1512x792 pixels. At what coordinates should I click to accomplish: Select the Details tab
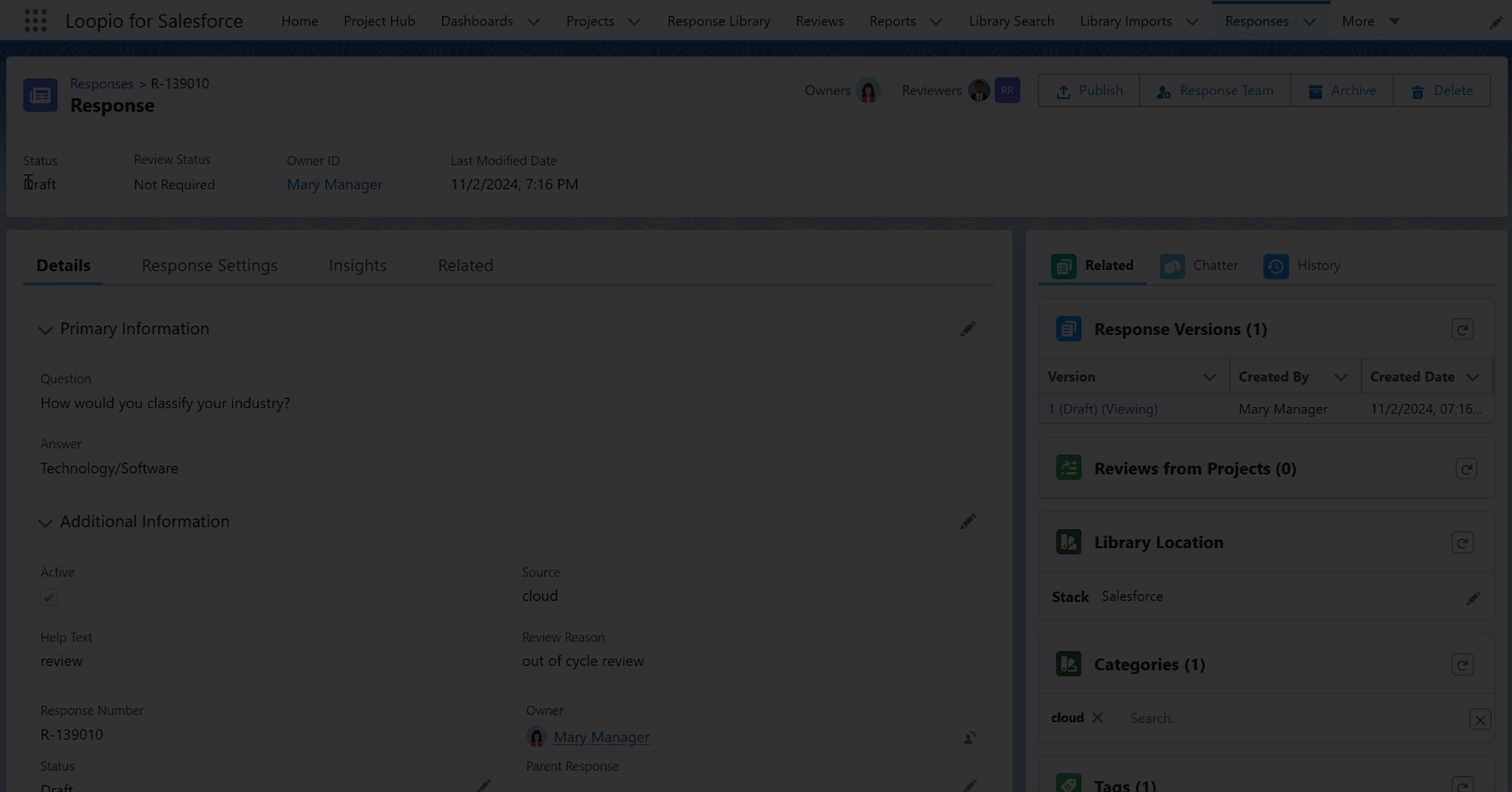pyautogui.click(x=63, y=265)
